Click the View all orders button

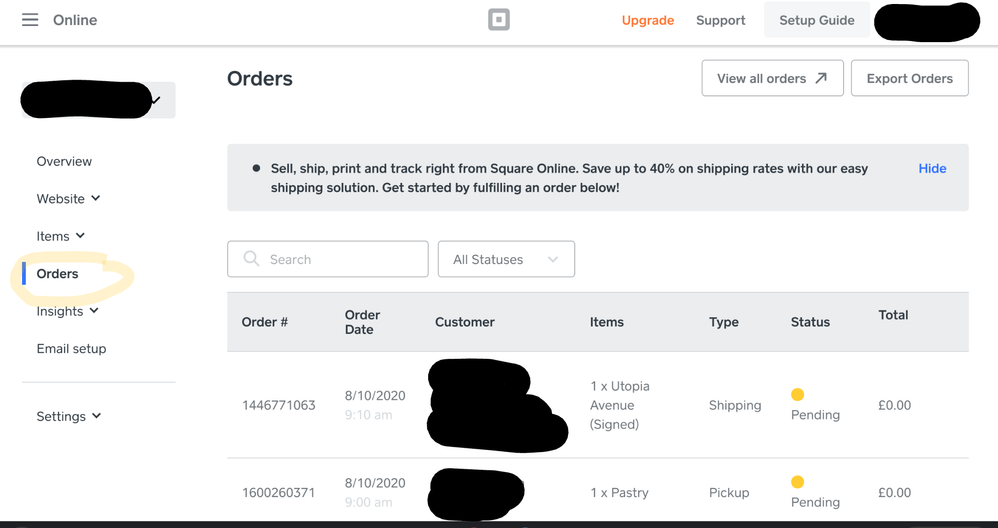click(x=772, y=78)
